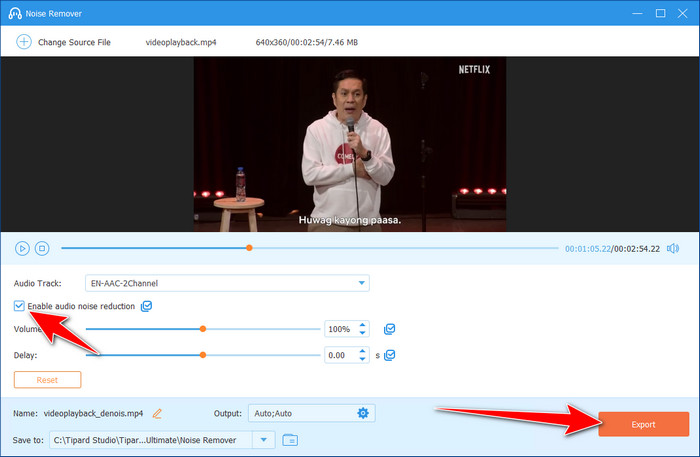Maximize the Noise Remover window
This screenshot has width=700, height=457.
click(660, 13)
